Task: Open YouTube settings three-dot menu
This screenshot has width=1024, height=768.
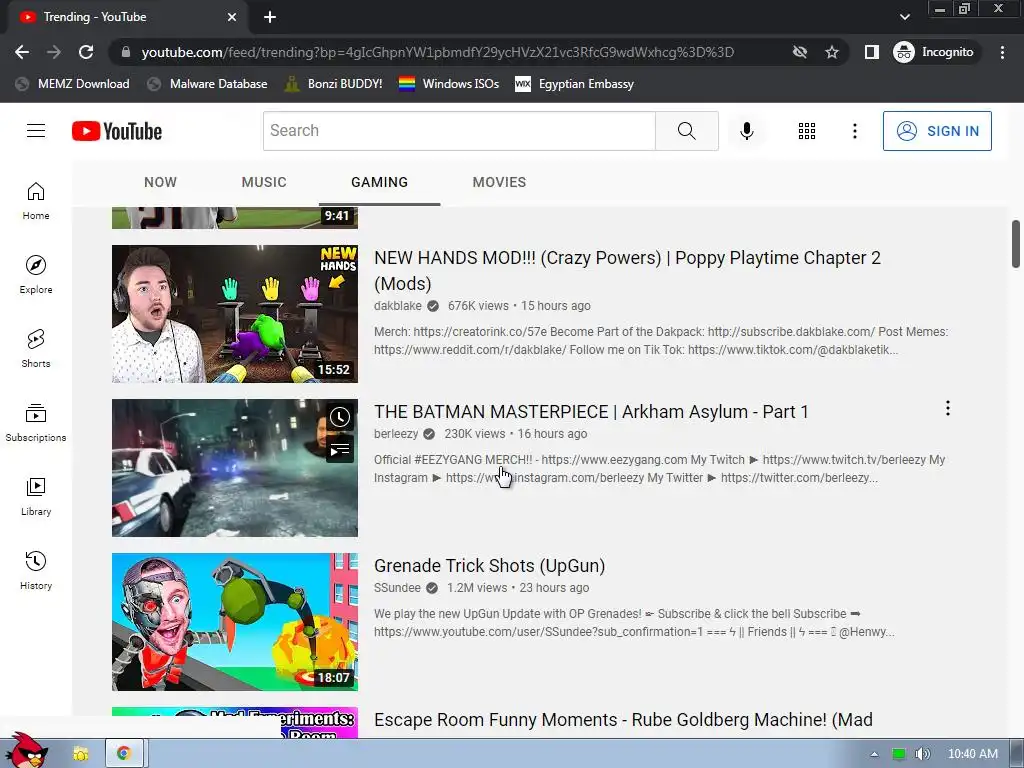Action: click(x=854, y=131)
